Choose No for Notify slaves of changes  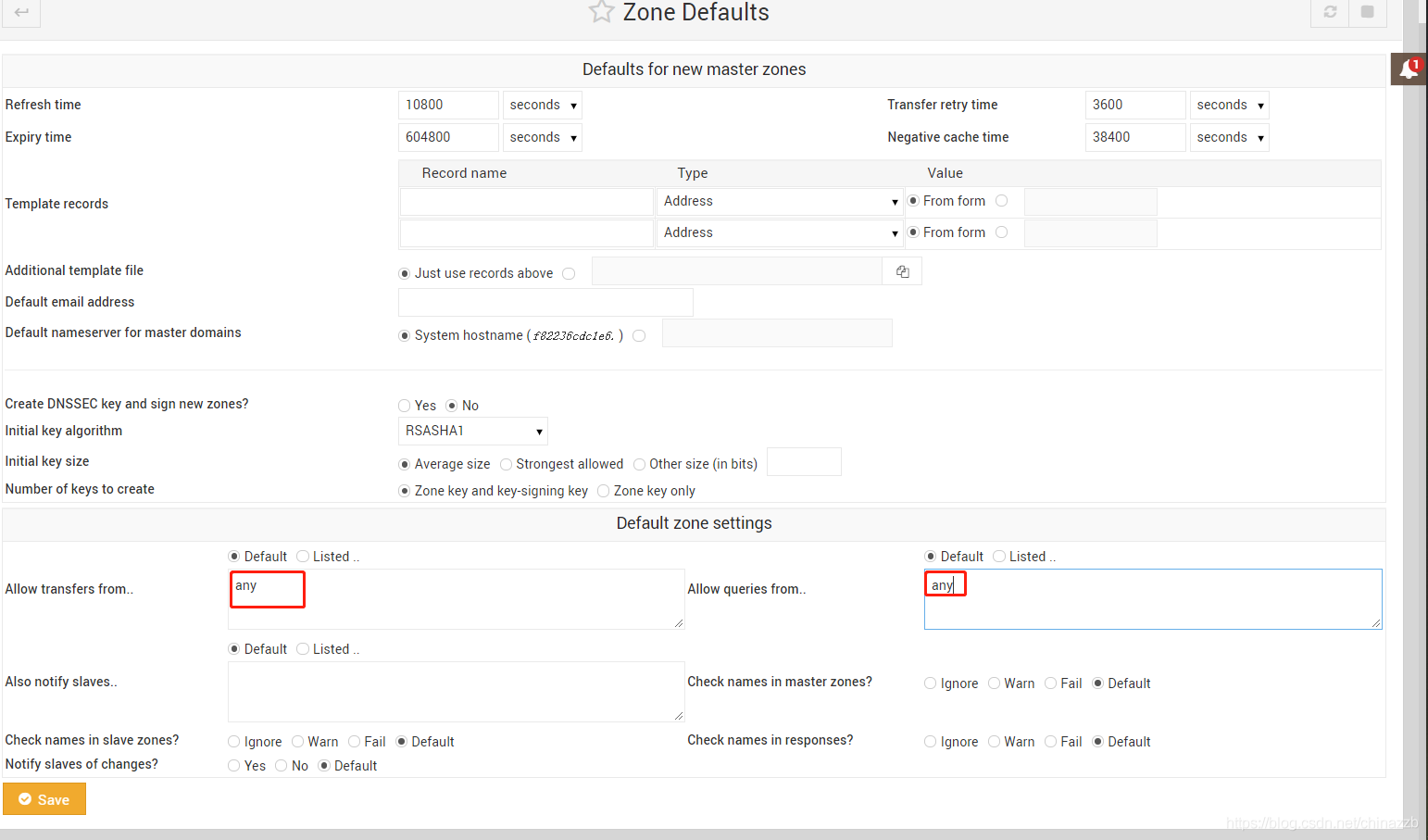click(282, 766)
